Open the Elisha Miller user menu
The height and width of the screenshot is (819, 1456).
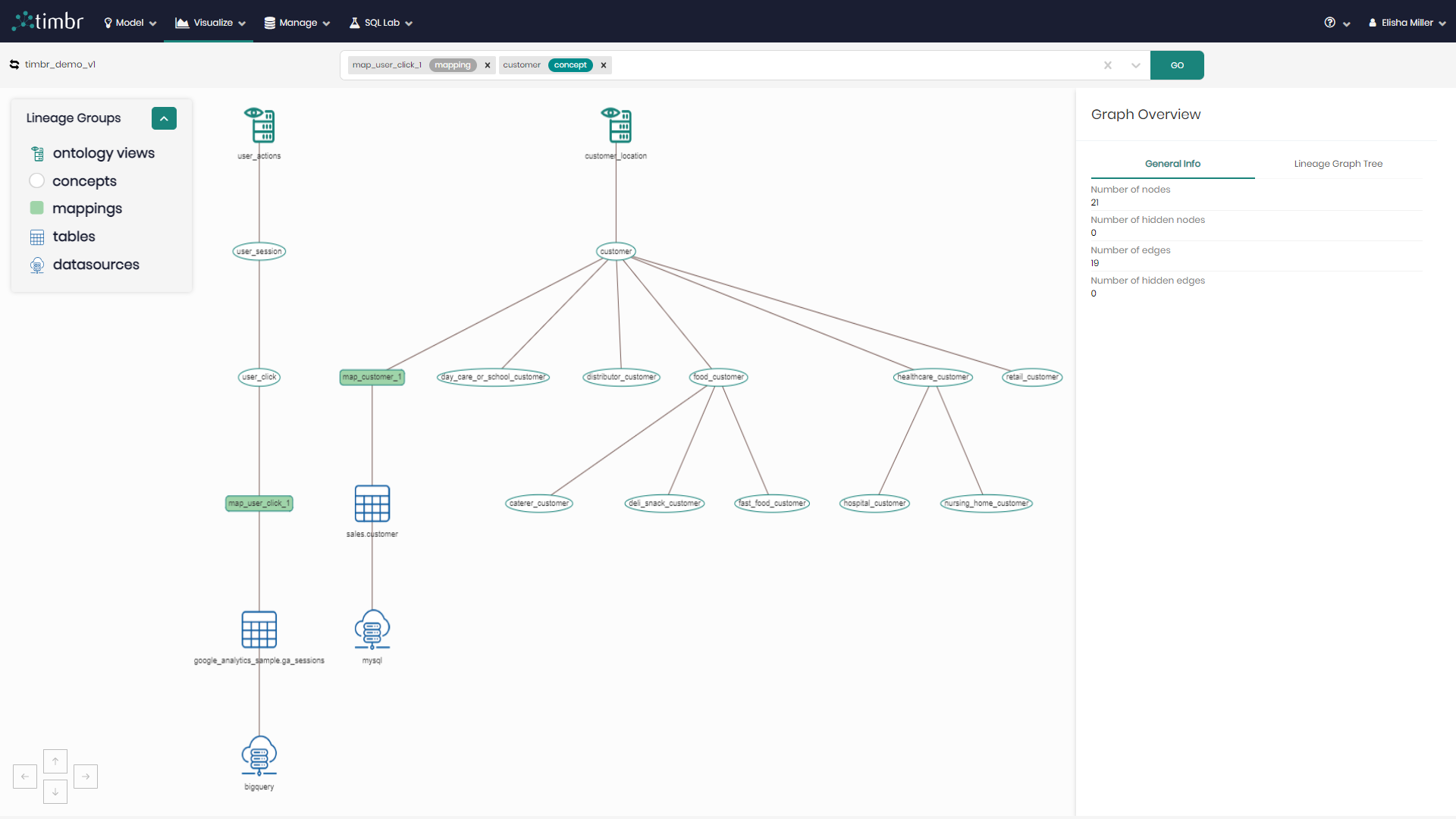click(x=1407, y=22)
